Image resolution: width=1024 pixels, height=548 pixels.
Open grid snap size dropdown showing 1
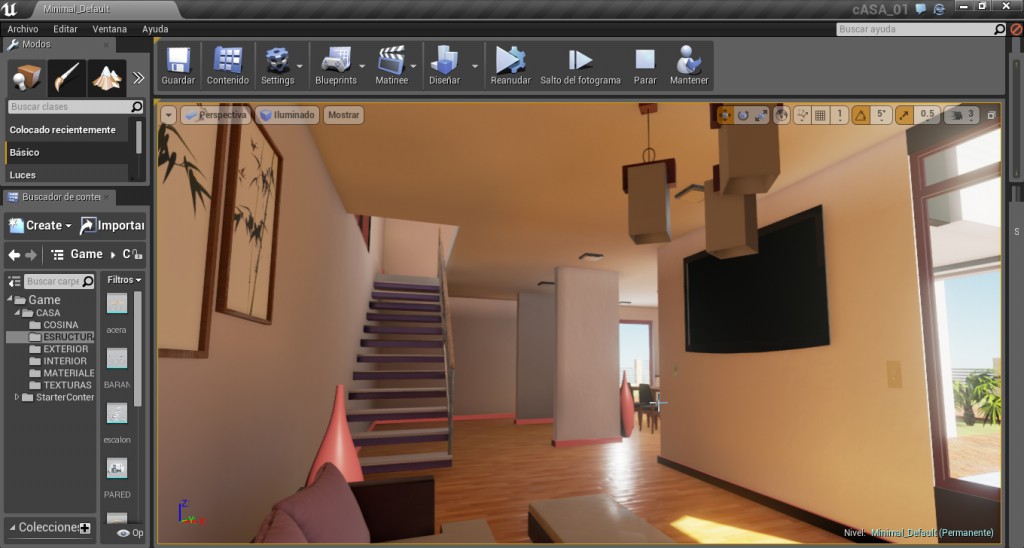[839, 116]
